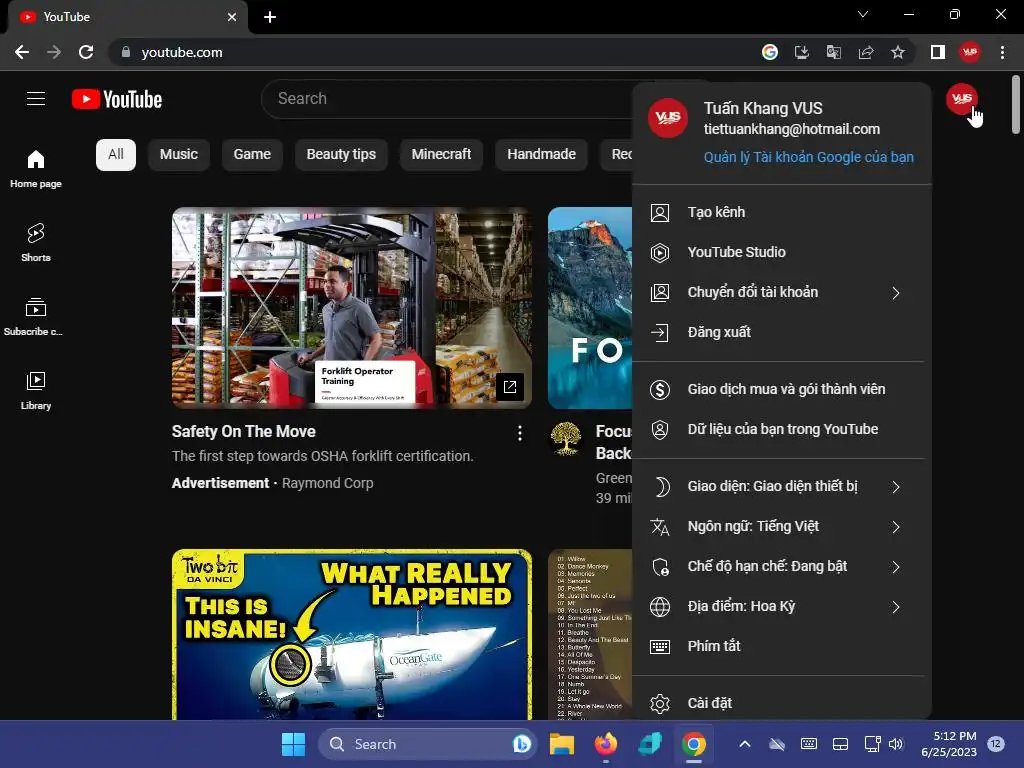Viewport: 1024px width, 768px height.
Task: Open File Explorer from taskbar
Action: (x=562, y=744)
